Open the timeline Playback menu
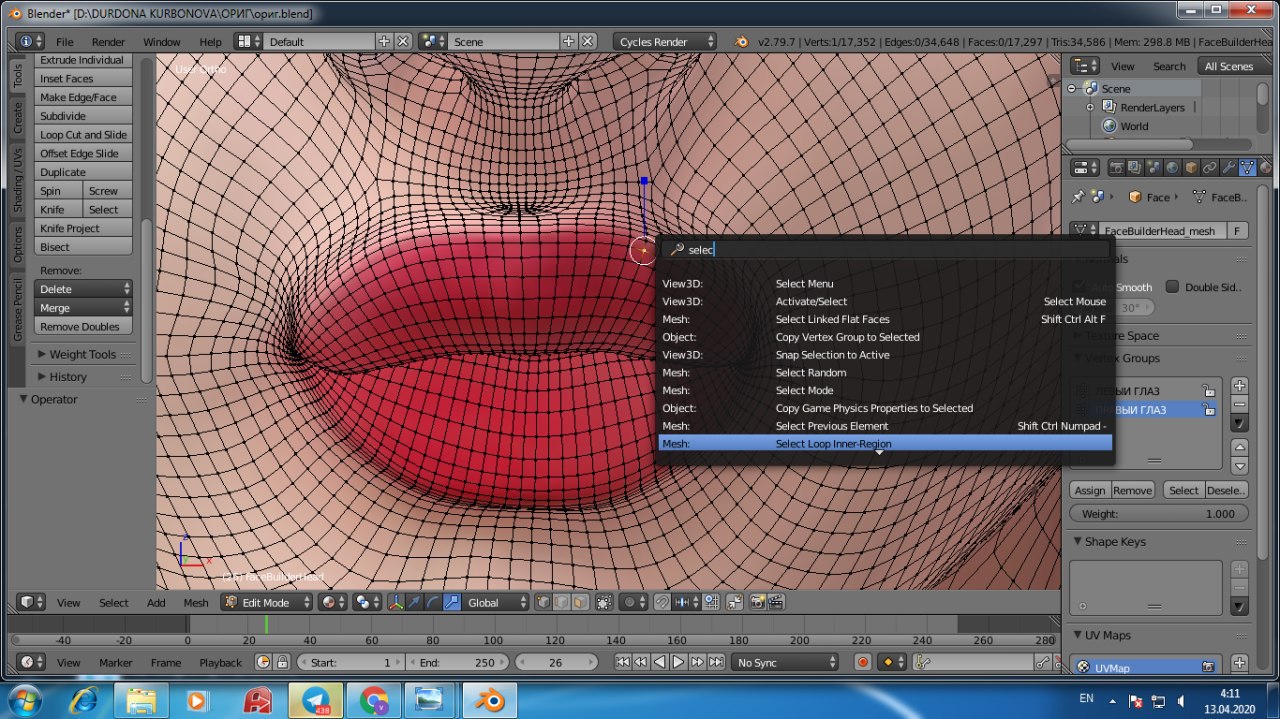The image size is (1280, 719). click(220, 662)
